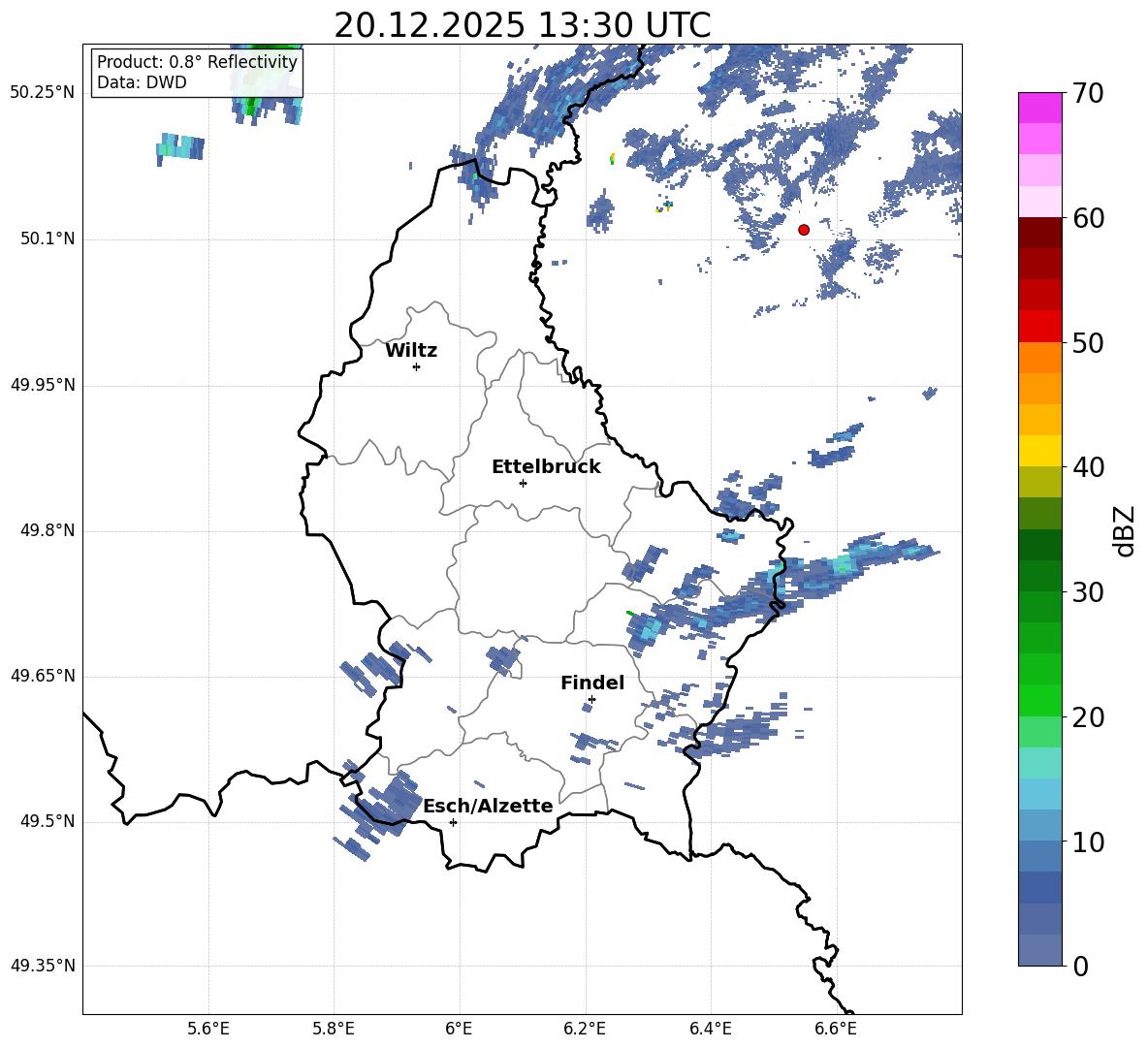Click the Findel cross marker
The image size is (1148, 1048).
pyautogui.click(x=591, y=700)
